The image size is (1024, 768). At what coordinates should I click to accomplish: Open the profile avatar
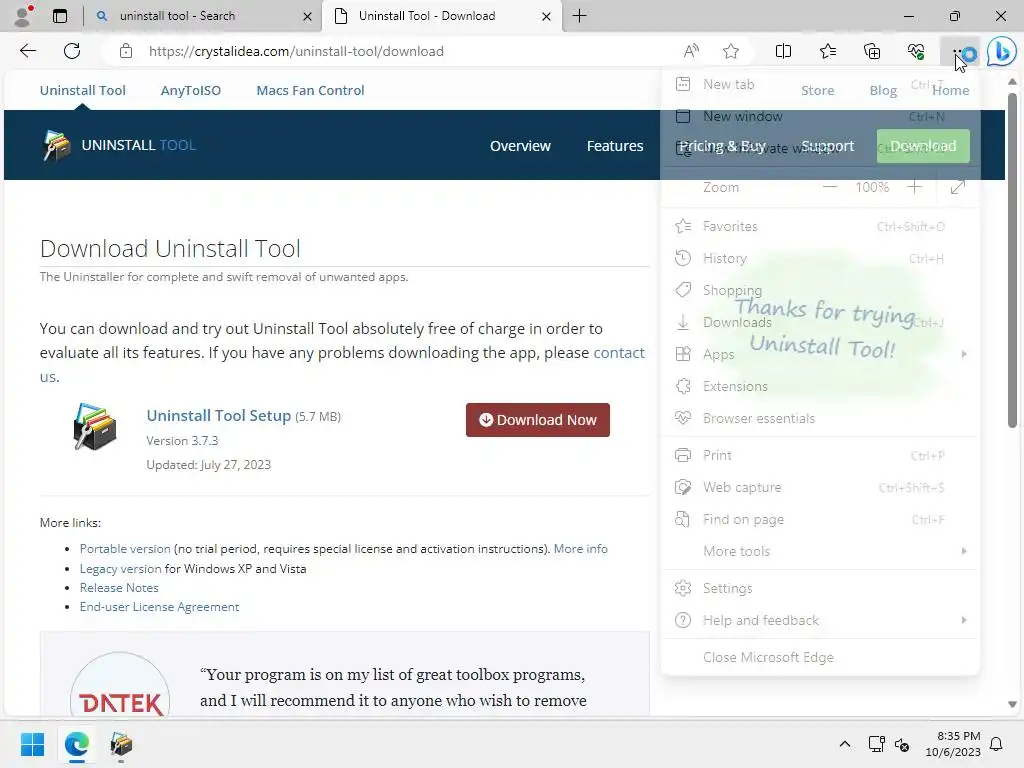[24, 16]
